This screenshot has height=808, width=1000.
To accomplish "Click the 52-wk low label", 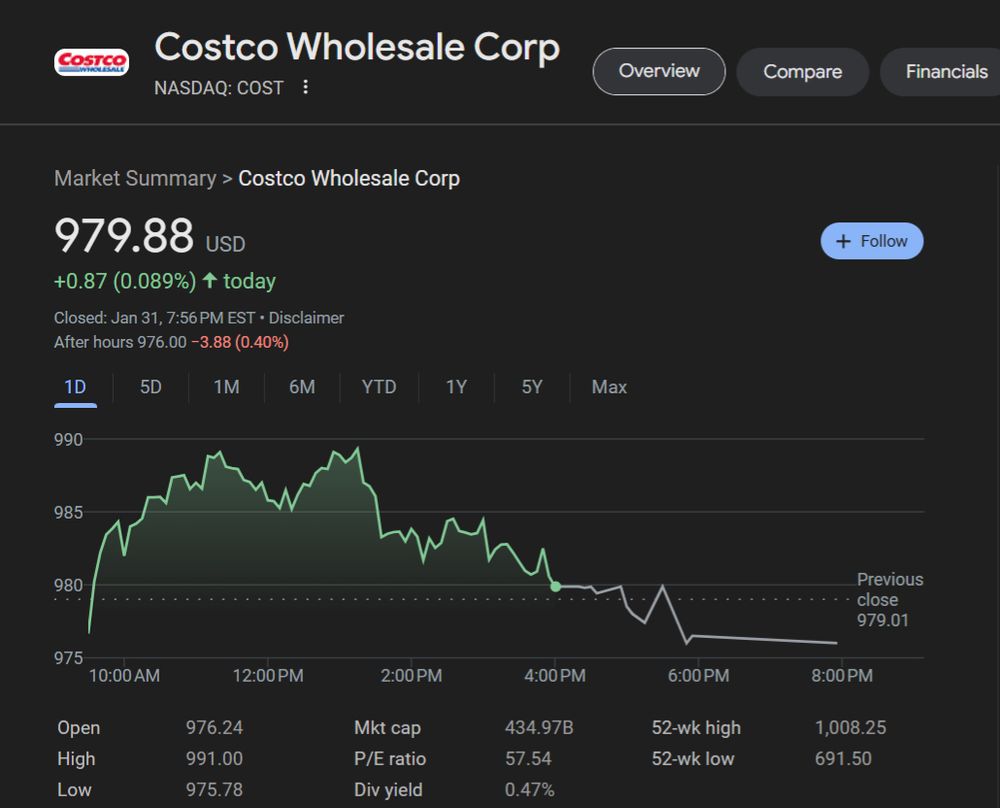I will (x=693, y=759).
